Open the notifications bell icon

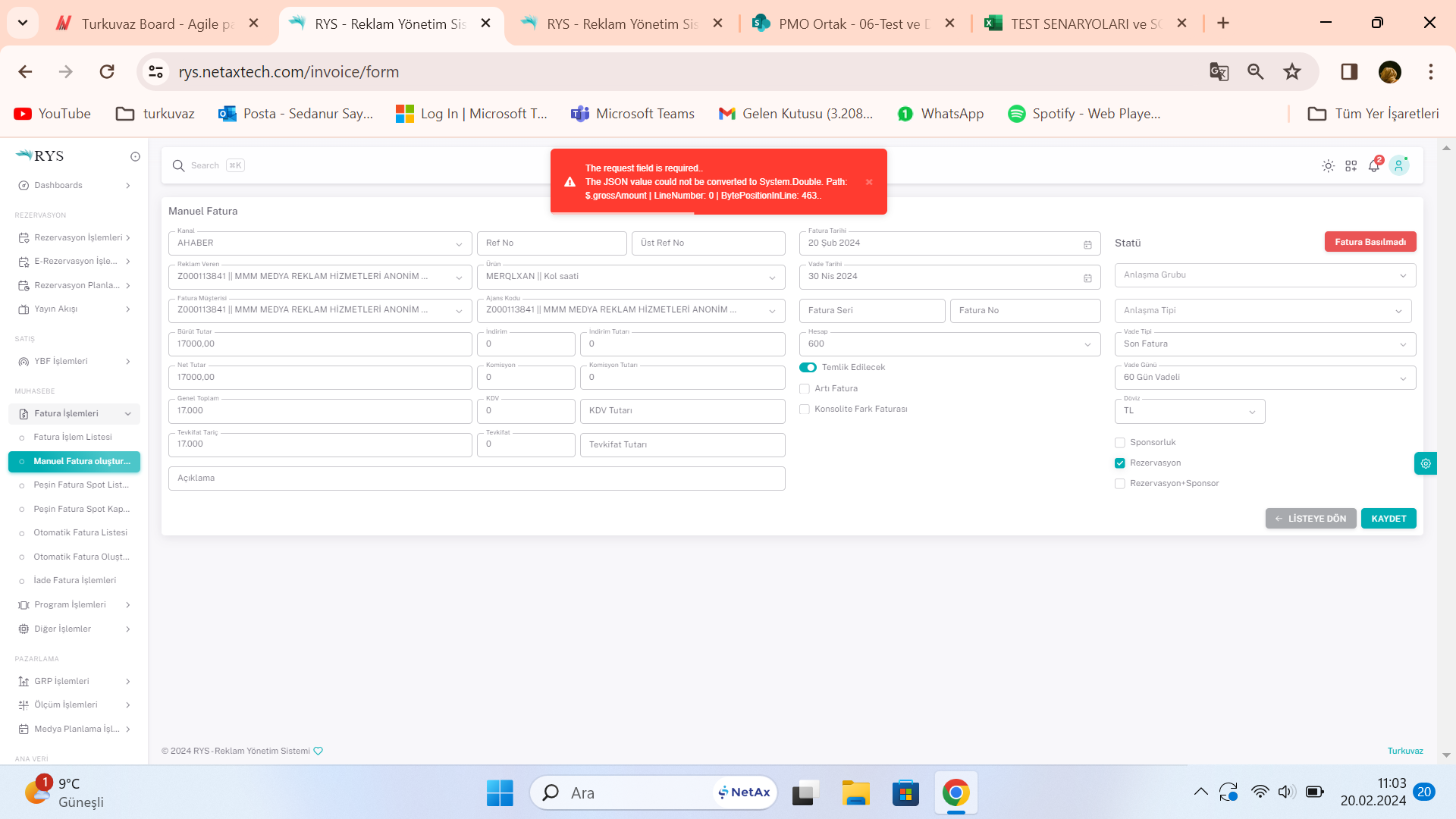[1374, 166]
